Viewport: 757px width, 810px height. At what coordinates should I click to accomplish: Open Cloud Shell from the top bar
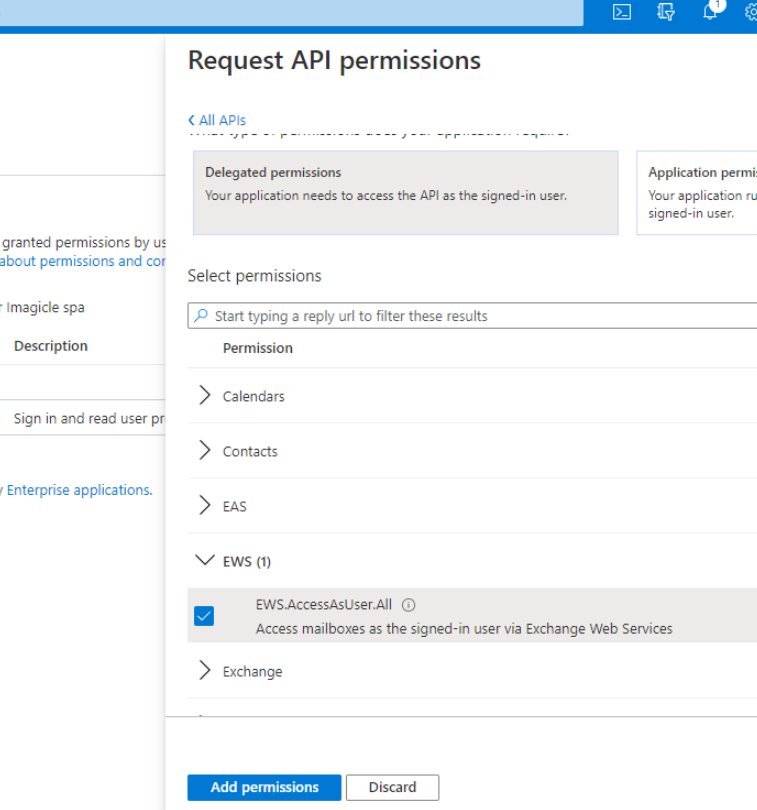coord(622,12)
